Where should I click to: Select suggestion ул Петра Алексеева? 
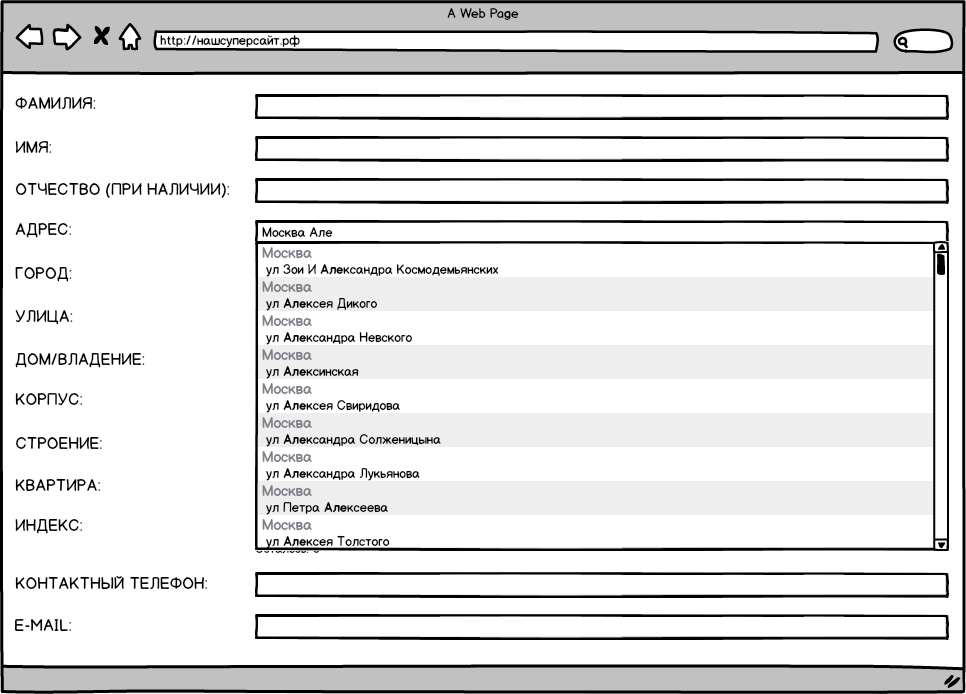(x=595, y=498)
